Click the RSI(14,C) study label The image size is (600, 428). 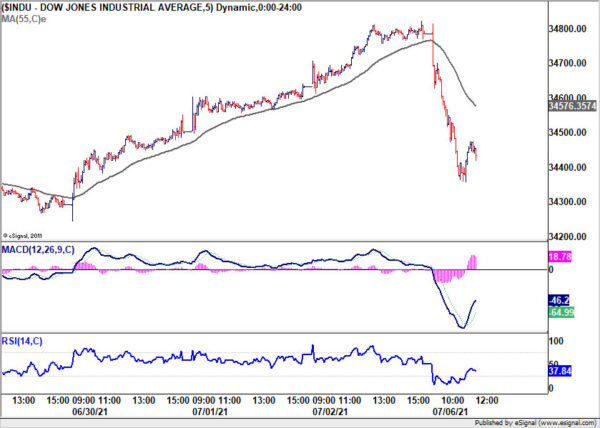point(22,341)
